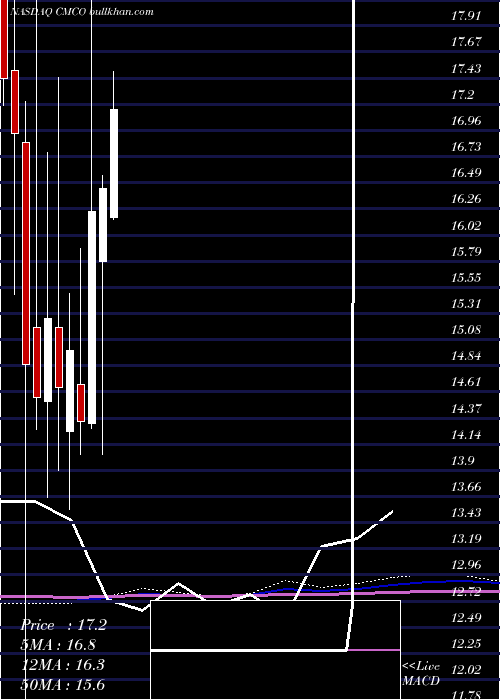Click the 12MA : 16.3 readout
This screenshot has width=500, height=700.
click(x=63, y=665)
